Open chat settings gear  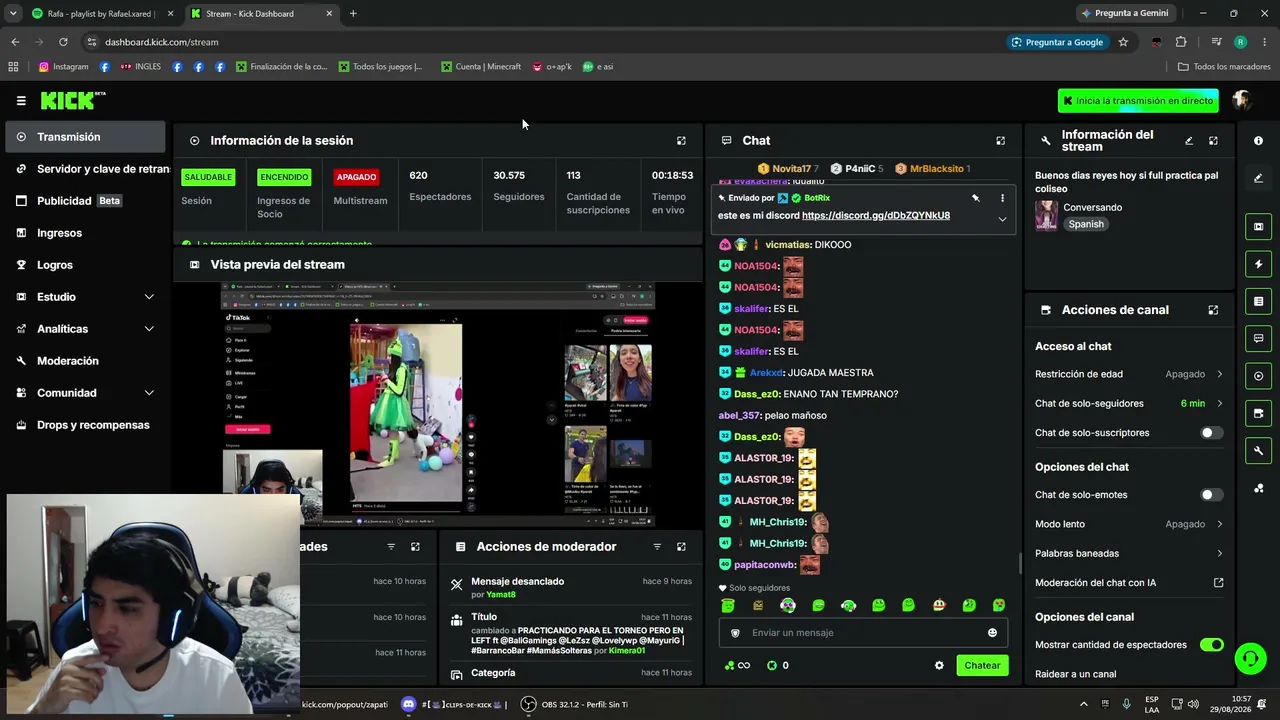pyautogui.click(x=939, y=666)
